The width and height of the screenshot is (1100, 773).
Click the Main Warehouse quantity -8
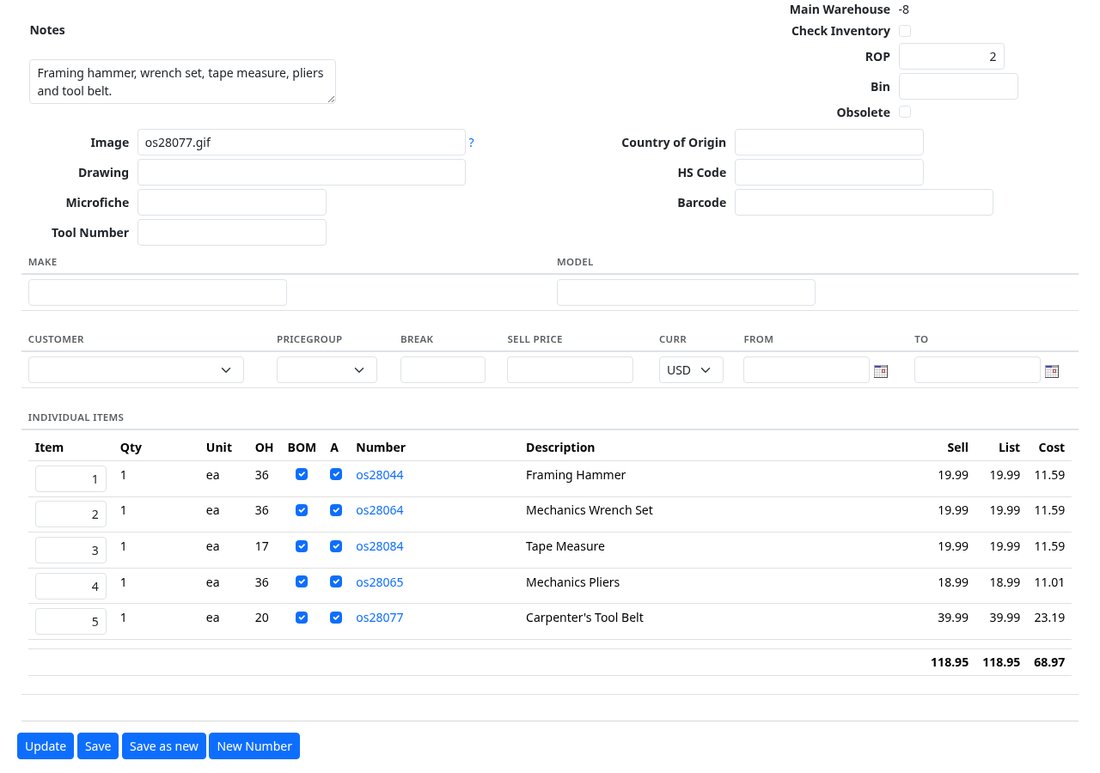904,10
